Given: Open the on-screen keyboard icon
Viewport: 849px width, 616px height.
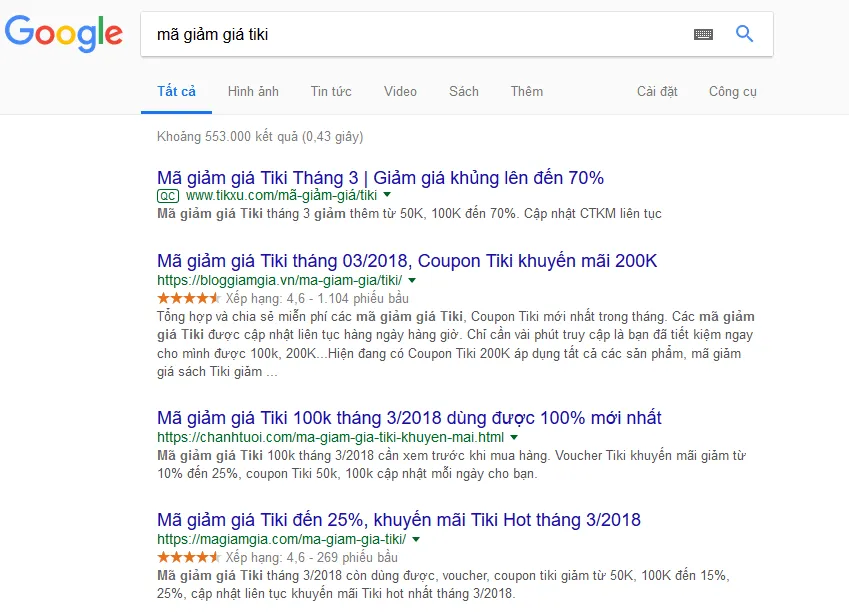Looking at the screenshot, I should [x=703, y=35].
